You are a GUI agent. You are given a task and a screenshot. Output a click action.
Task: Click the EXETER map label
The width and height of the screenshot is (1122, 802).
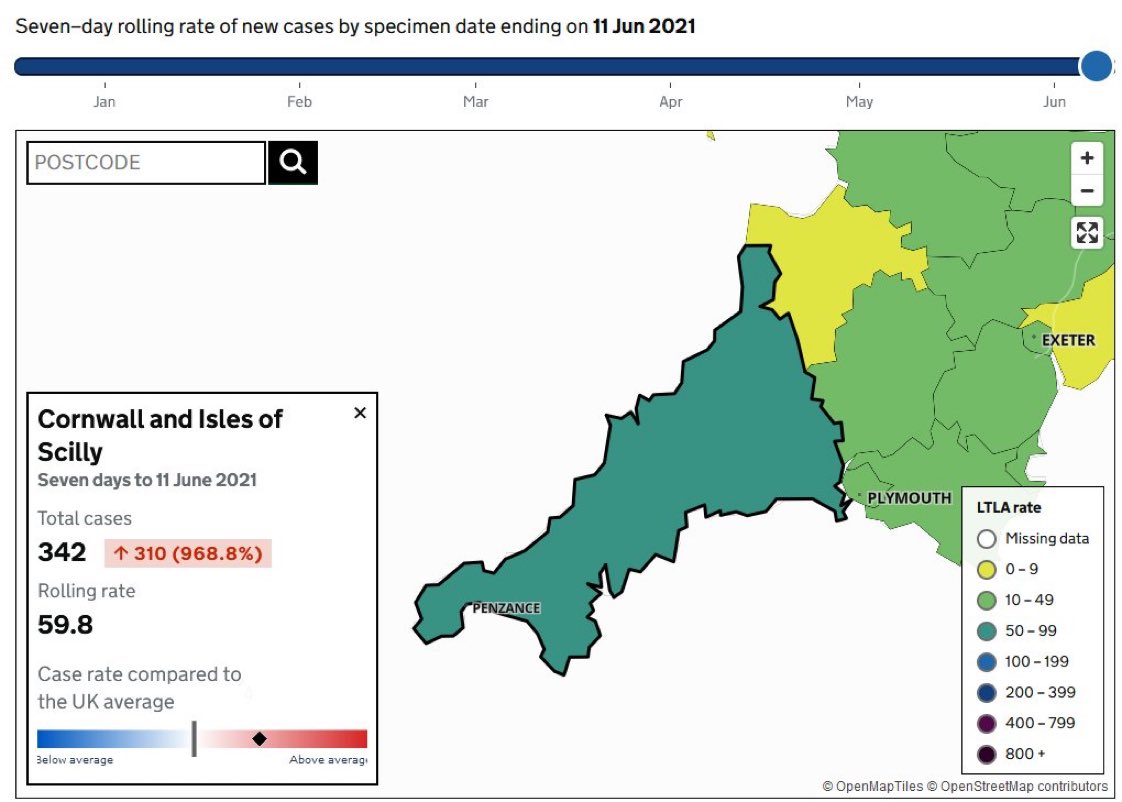(x=1068, y=341)
